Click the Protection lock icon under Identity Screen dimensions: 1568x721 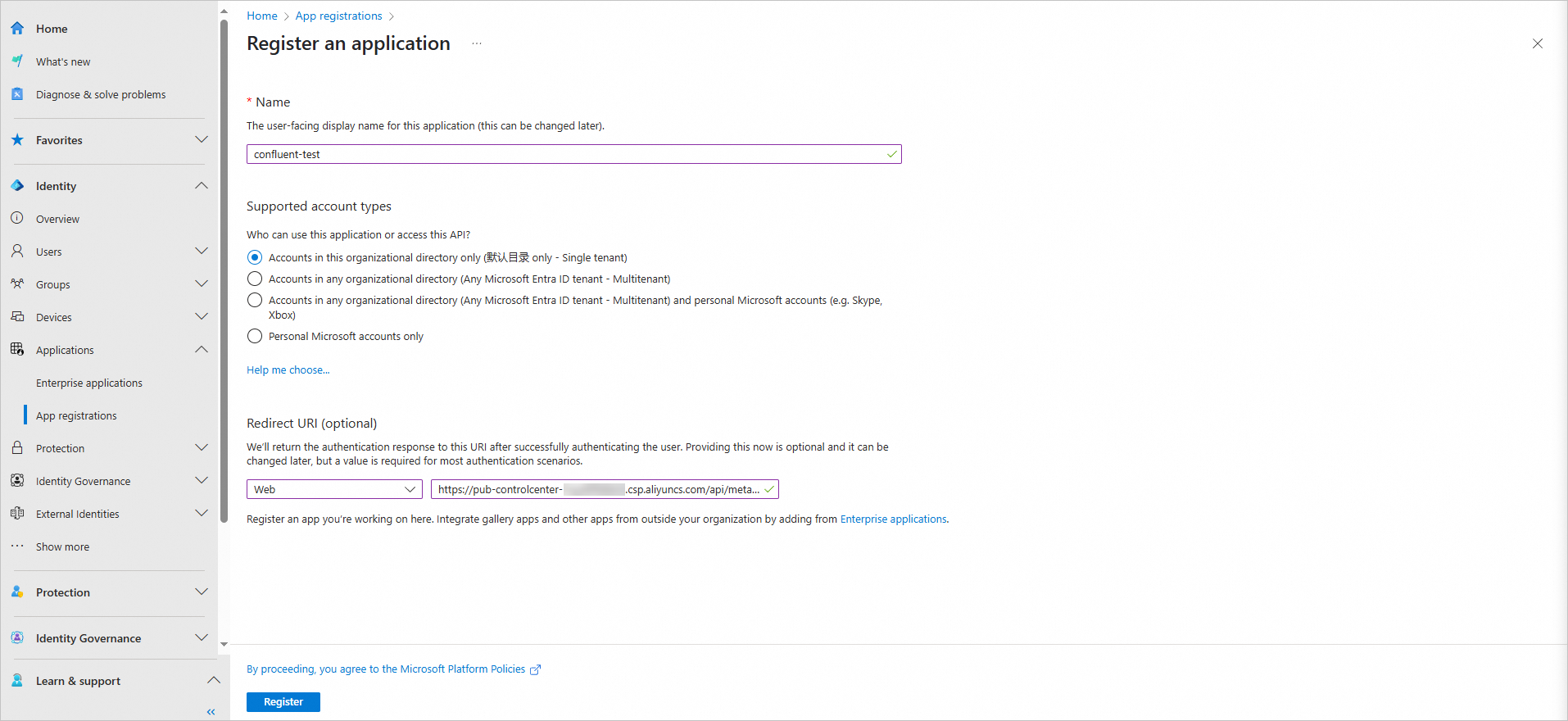(x=17, y=447)
